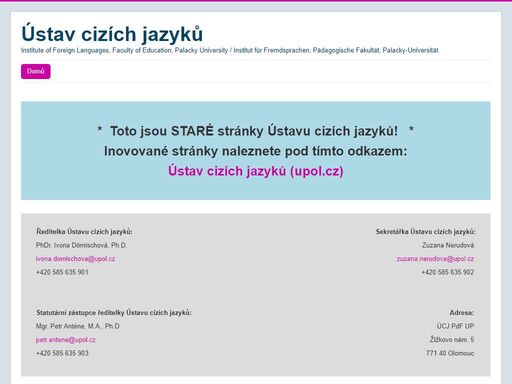
Task: Click the name Mgr. Petr Anténe, M.A., Ph.D.
Action: point(78,326)
